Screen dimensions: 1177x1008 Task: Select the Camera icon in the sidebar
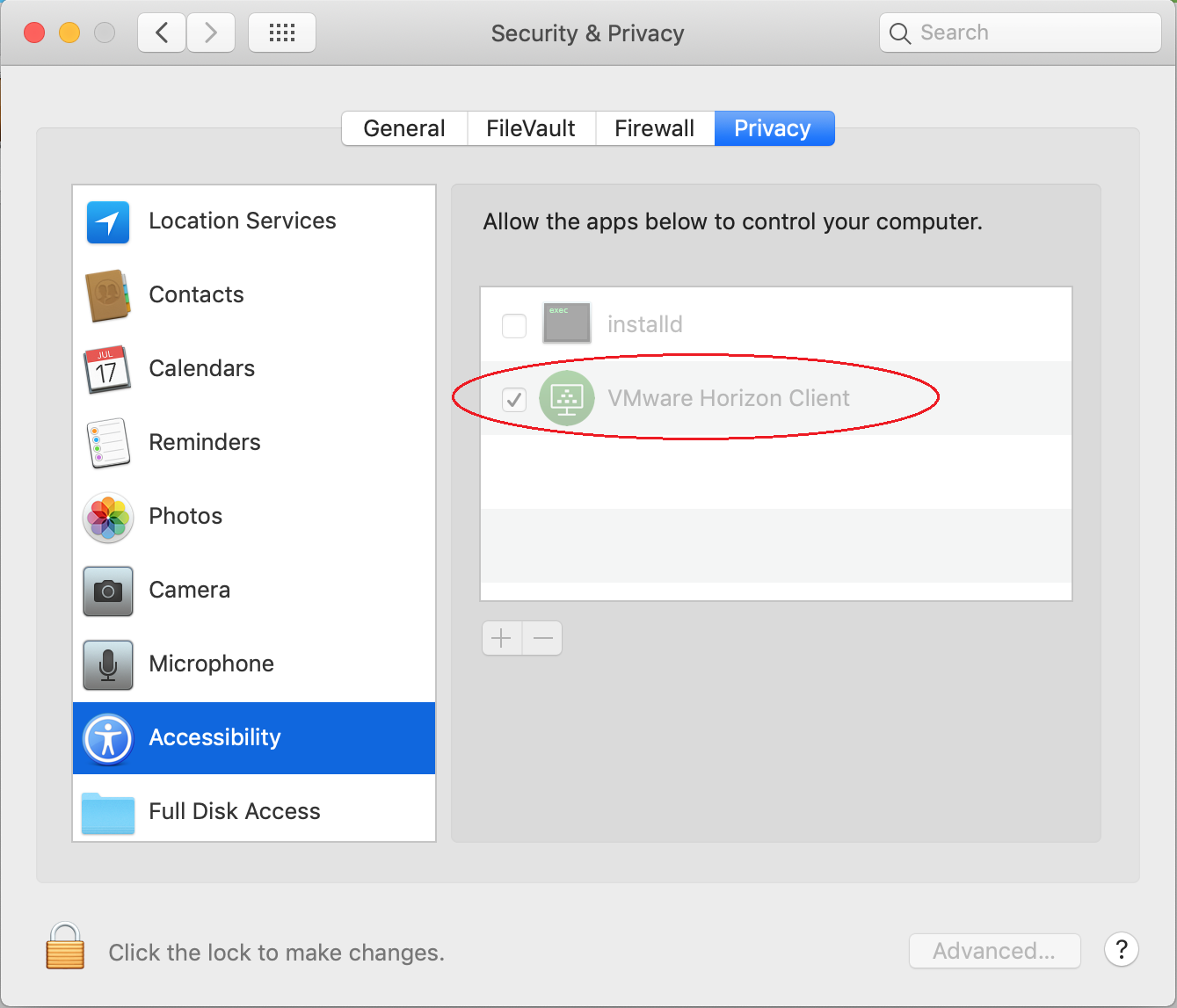[107, 591]
